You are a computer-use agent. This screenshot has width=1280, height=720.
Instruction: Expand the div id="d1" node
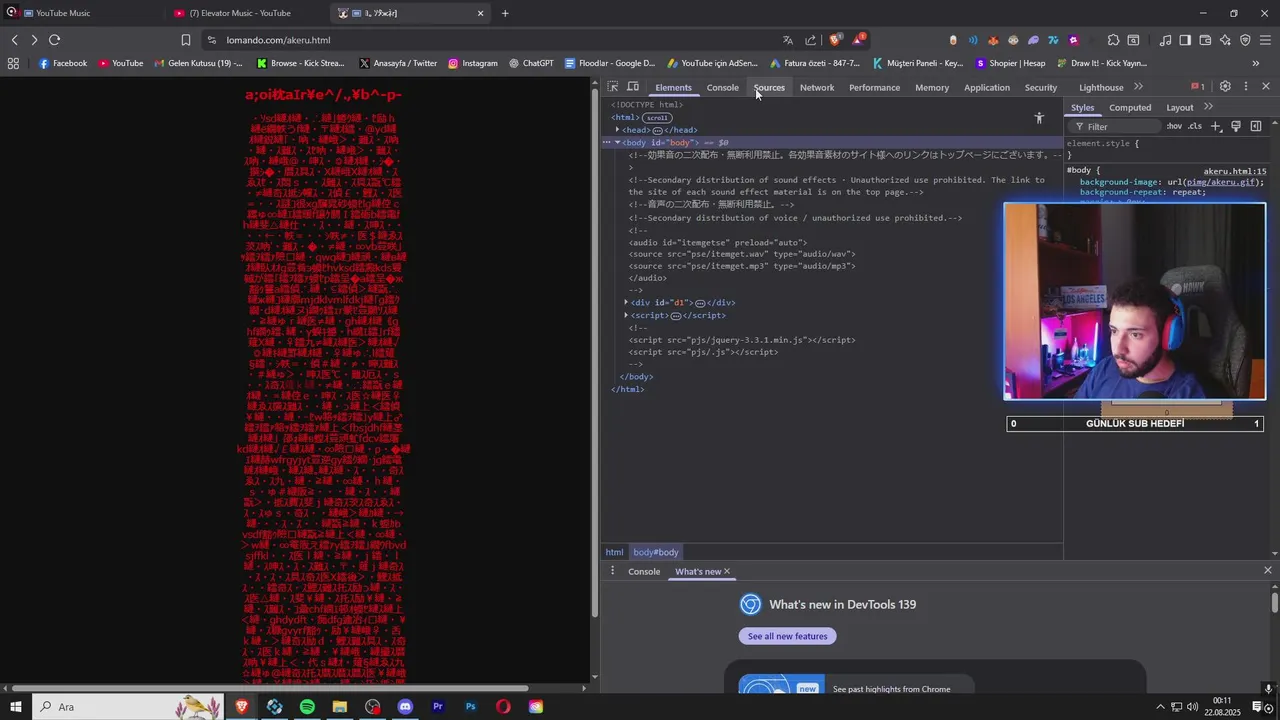(x=626, y=302)
